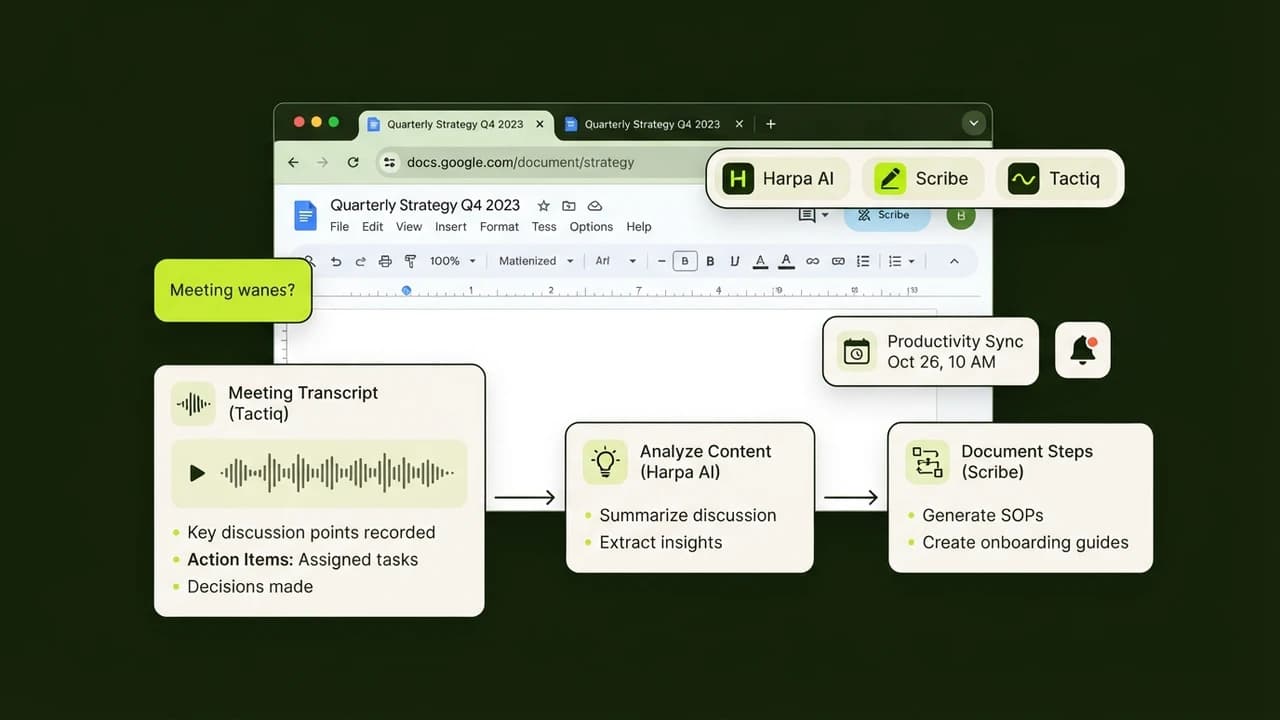Check the cloud save status icon
The width and height of the screenshot is (1280, 720).
tap(595, 205)
